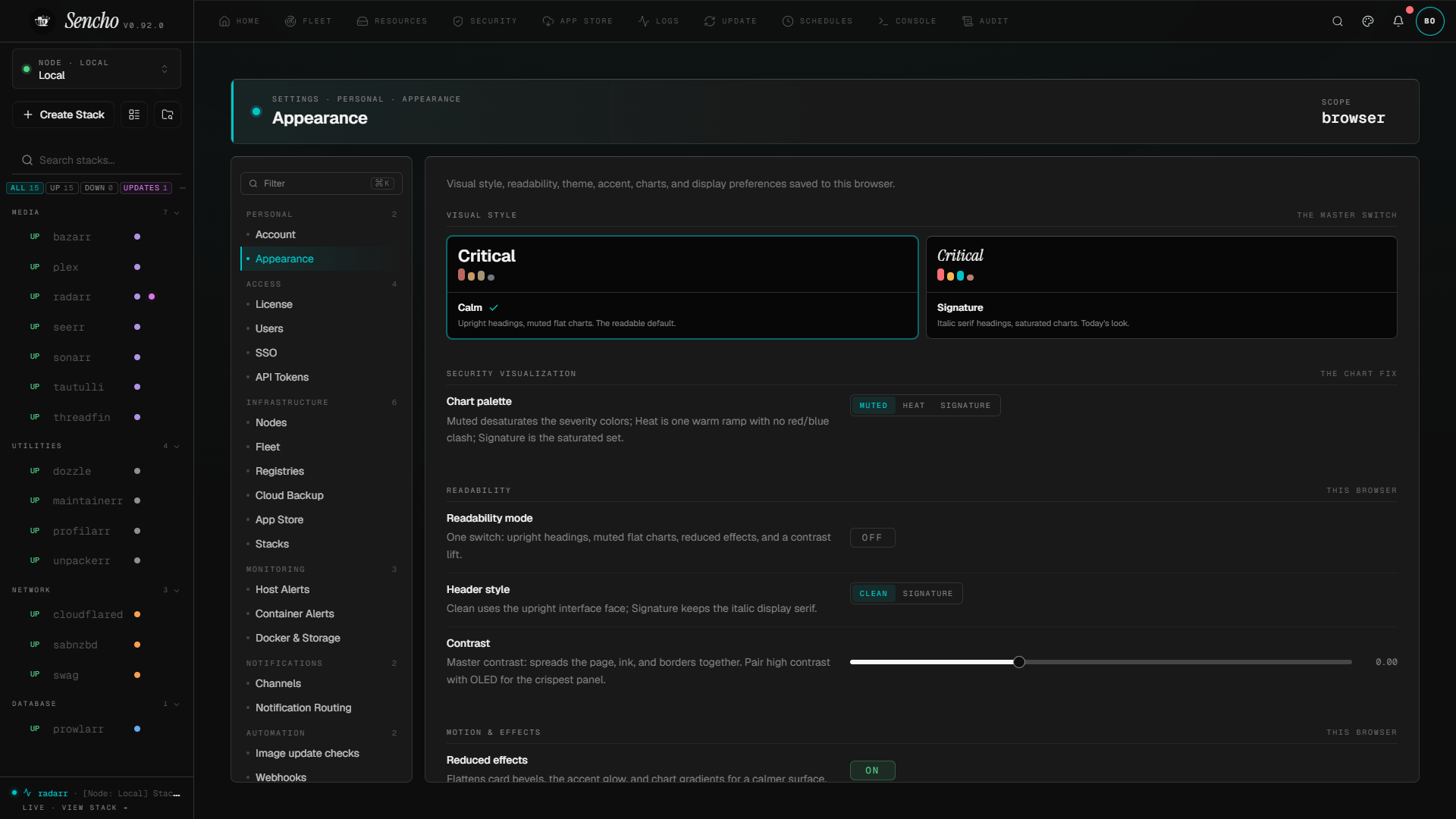Filter stacks by ALL 15
The image size is (1456, 819).
tap(25, 188)
